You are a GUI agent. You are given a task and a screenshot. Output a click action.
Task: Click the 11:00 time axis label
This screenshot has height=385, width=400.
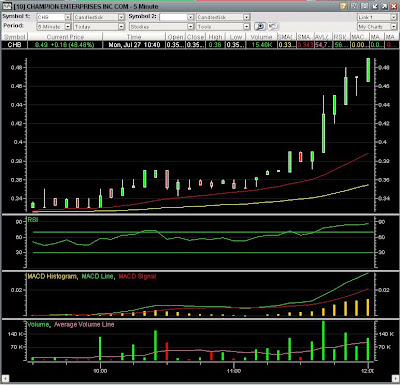coord(234,371)
